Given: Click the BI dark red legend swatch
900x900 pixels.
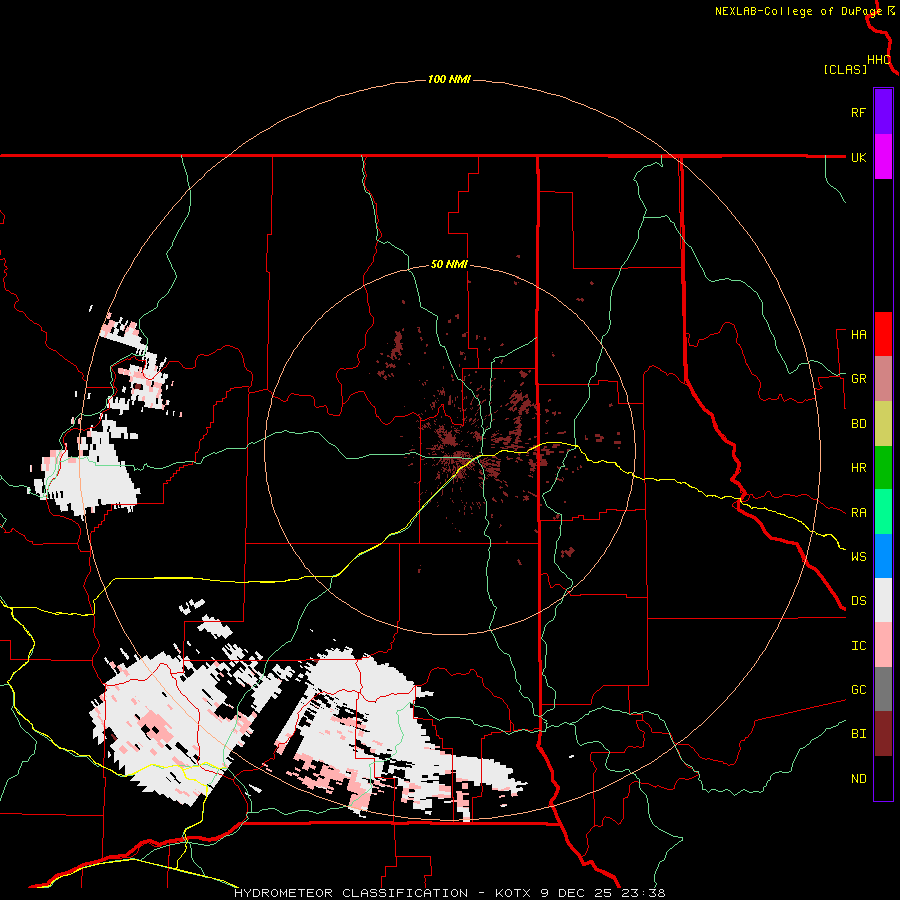Looking at the screenshot, I should pos(883,734).
